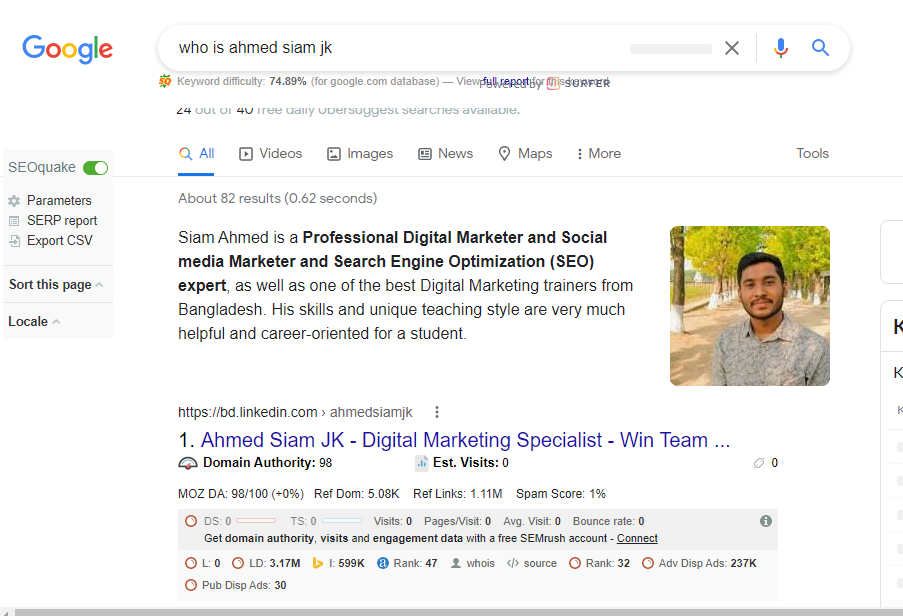Switch to the News tab
This screenshot has width=903, height=616.
446,154
